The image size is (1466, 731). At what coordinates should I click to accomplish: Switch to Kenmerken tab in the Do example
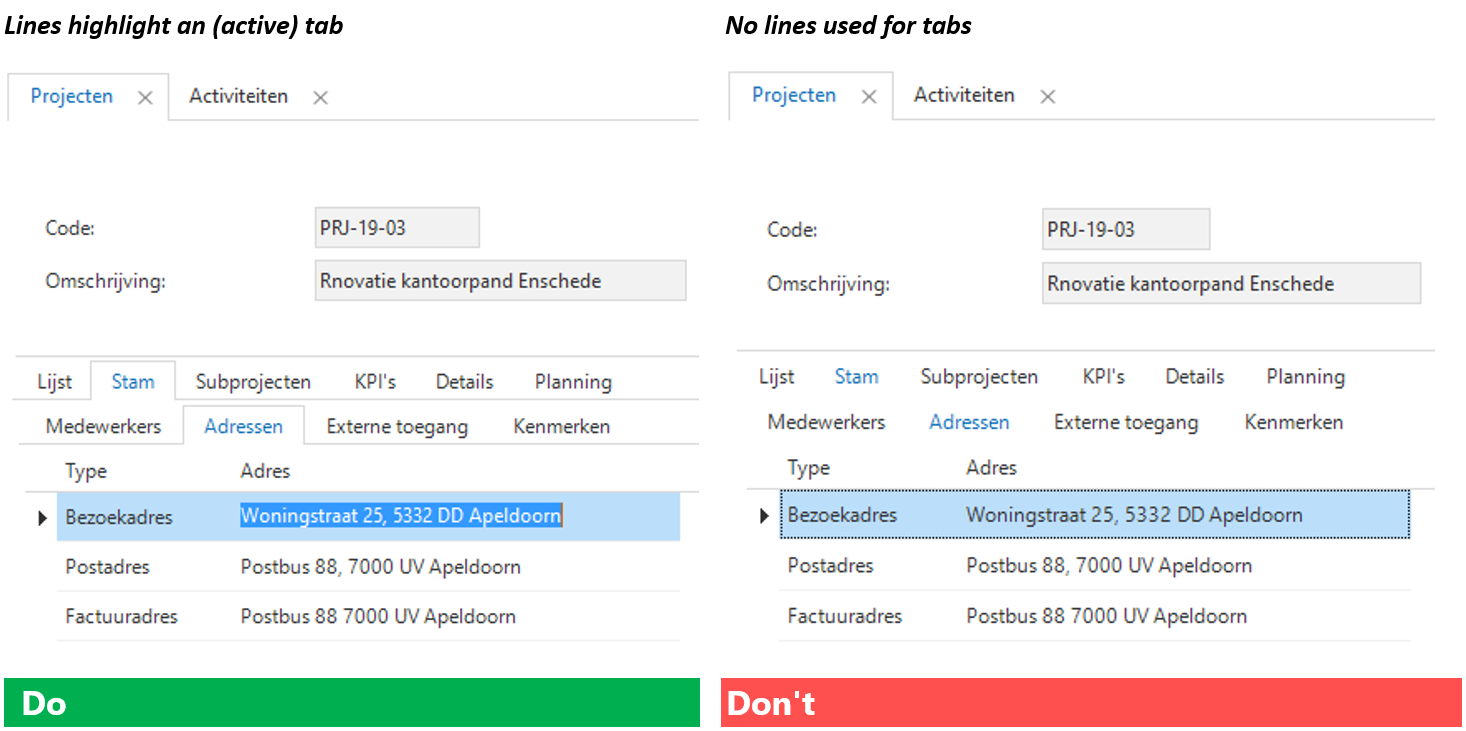click(x=561, y=427)
